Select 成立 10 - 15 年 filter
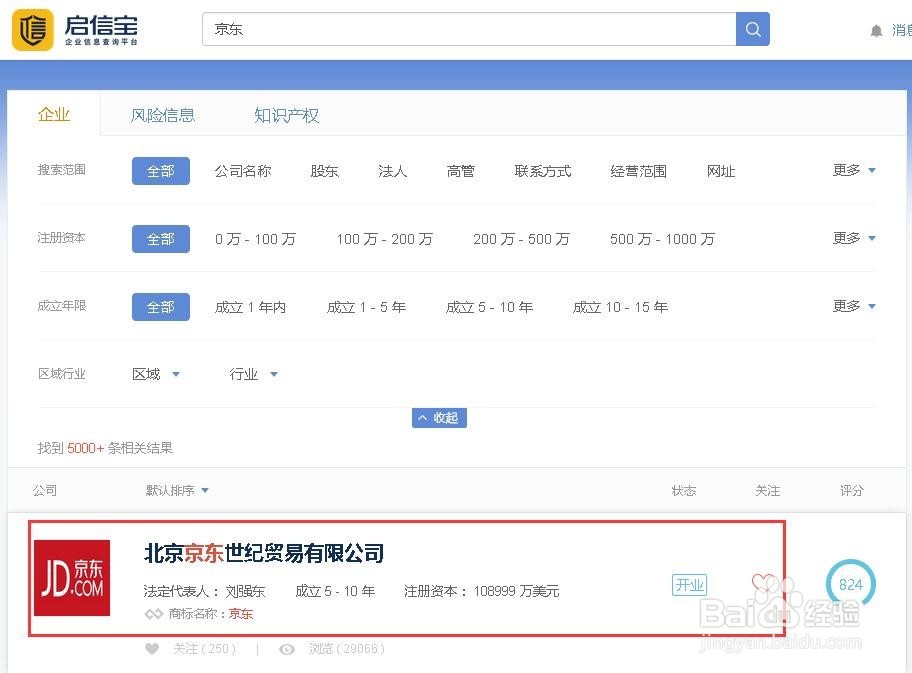Screen dimensions: 912x673 [x=620, y=307]
